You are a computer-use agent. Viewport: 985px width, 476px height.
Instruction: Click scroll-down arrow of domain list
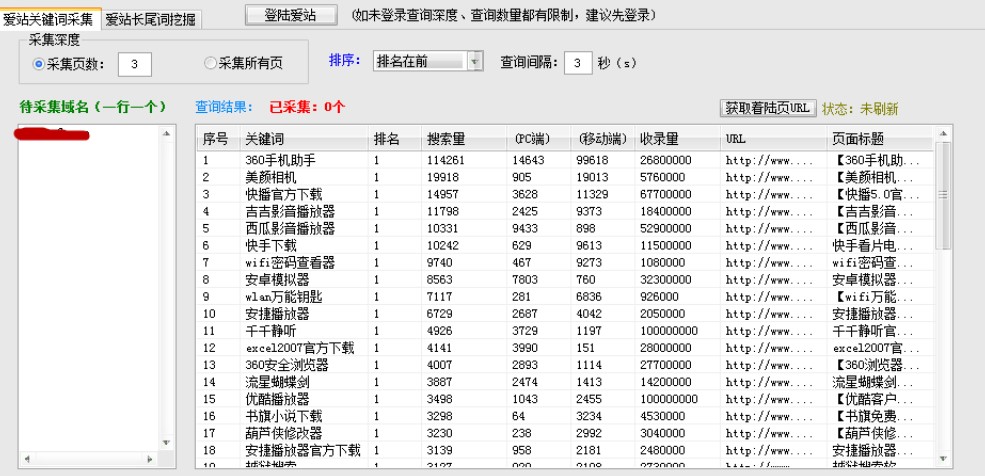click(x=166, y=443)
